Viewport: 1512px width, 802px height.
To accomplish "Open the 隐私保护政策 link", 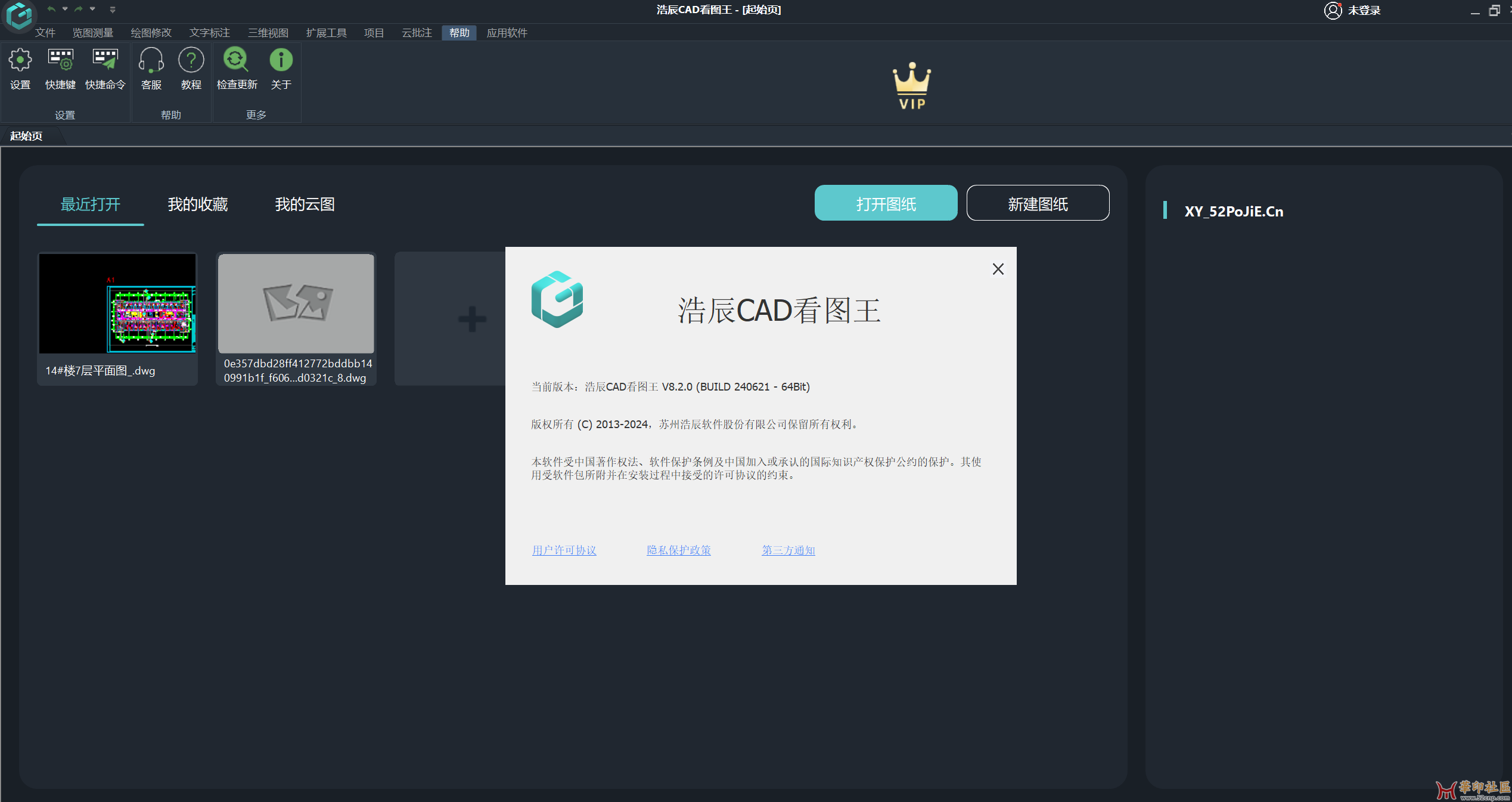I will pyautogui.click(x=679, y=550).
